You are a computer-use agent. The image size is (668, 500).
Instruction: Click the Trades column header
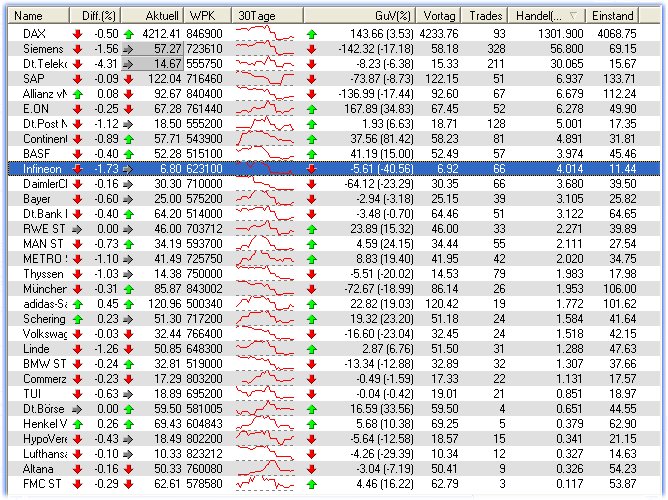coord(485,16)
